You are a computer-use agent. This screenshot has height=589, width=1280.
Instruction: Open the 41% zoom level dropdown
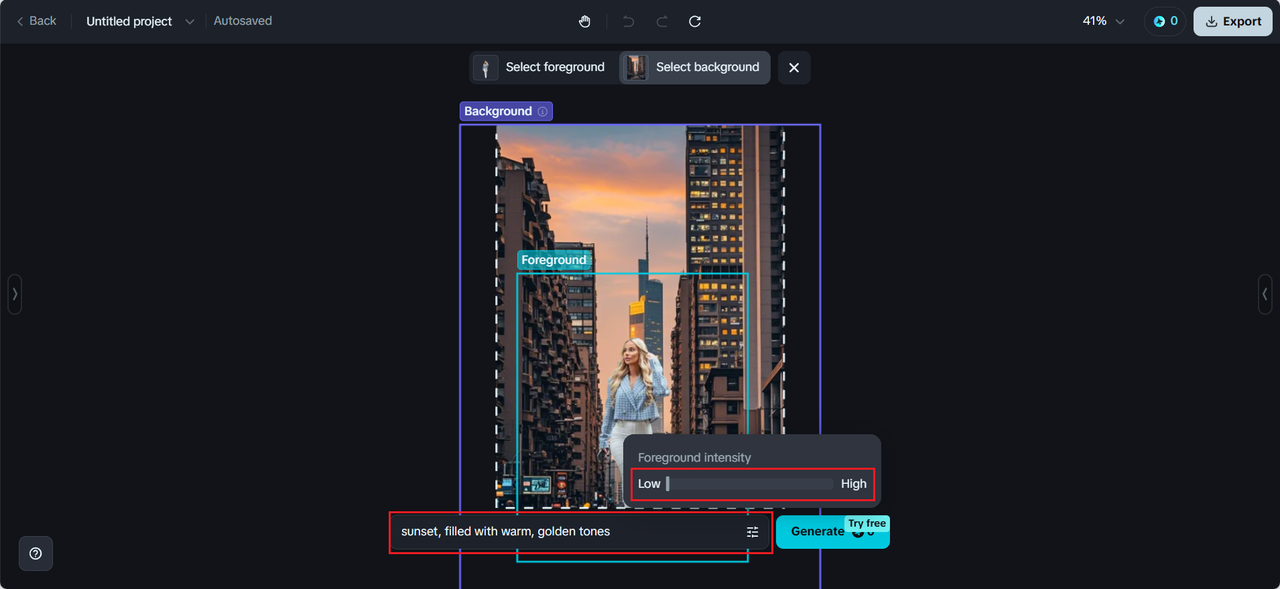1103,21
